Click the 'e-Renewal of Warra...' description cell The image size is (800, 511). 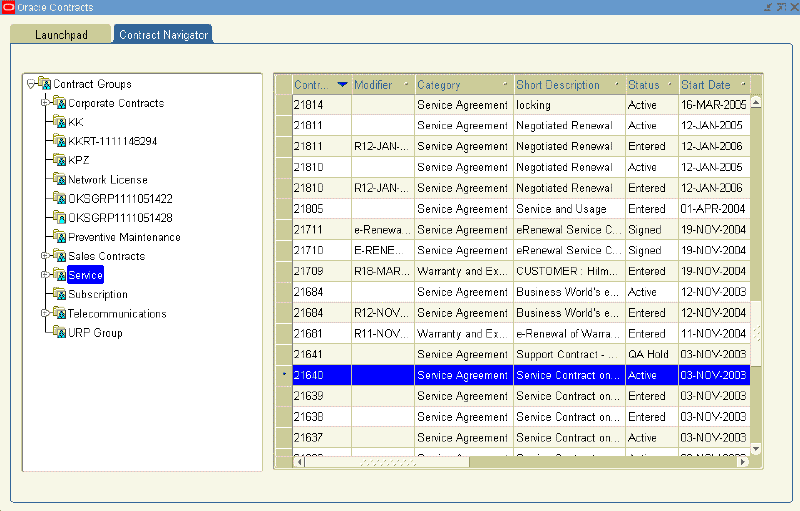pyautogui.click(x=569, y=334)
